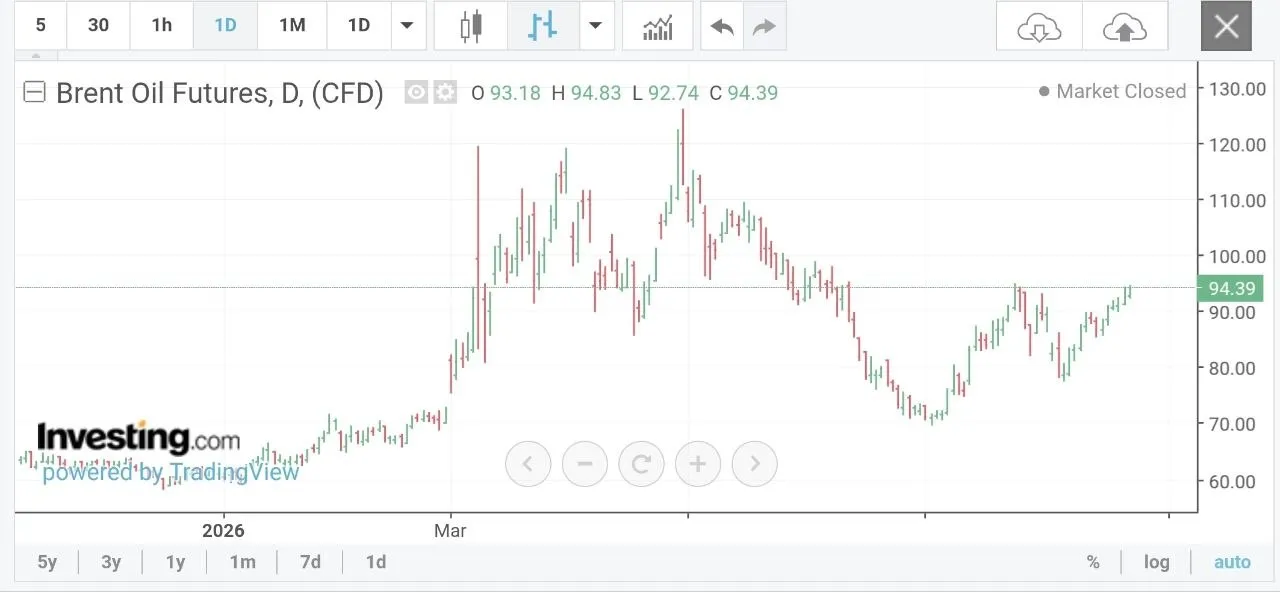
Task: Choose the bars chart style icon
Action: (543, 26)
